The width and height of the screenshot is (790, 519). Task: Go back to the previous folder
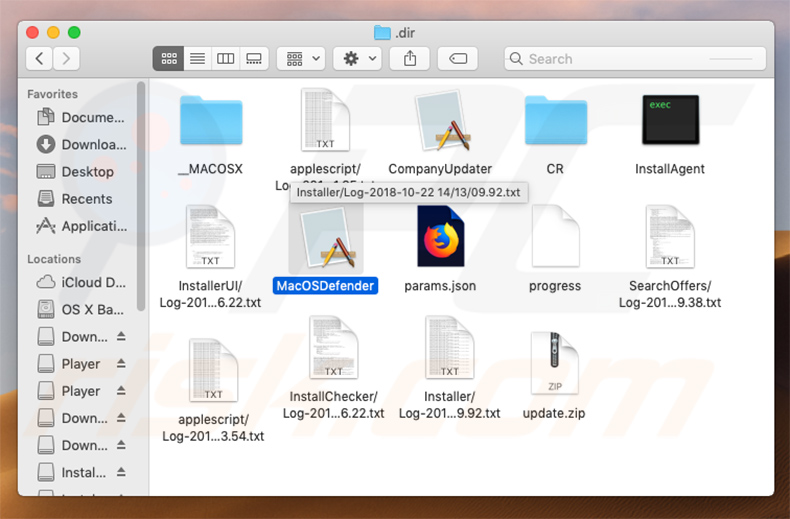click(40, 59)
